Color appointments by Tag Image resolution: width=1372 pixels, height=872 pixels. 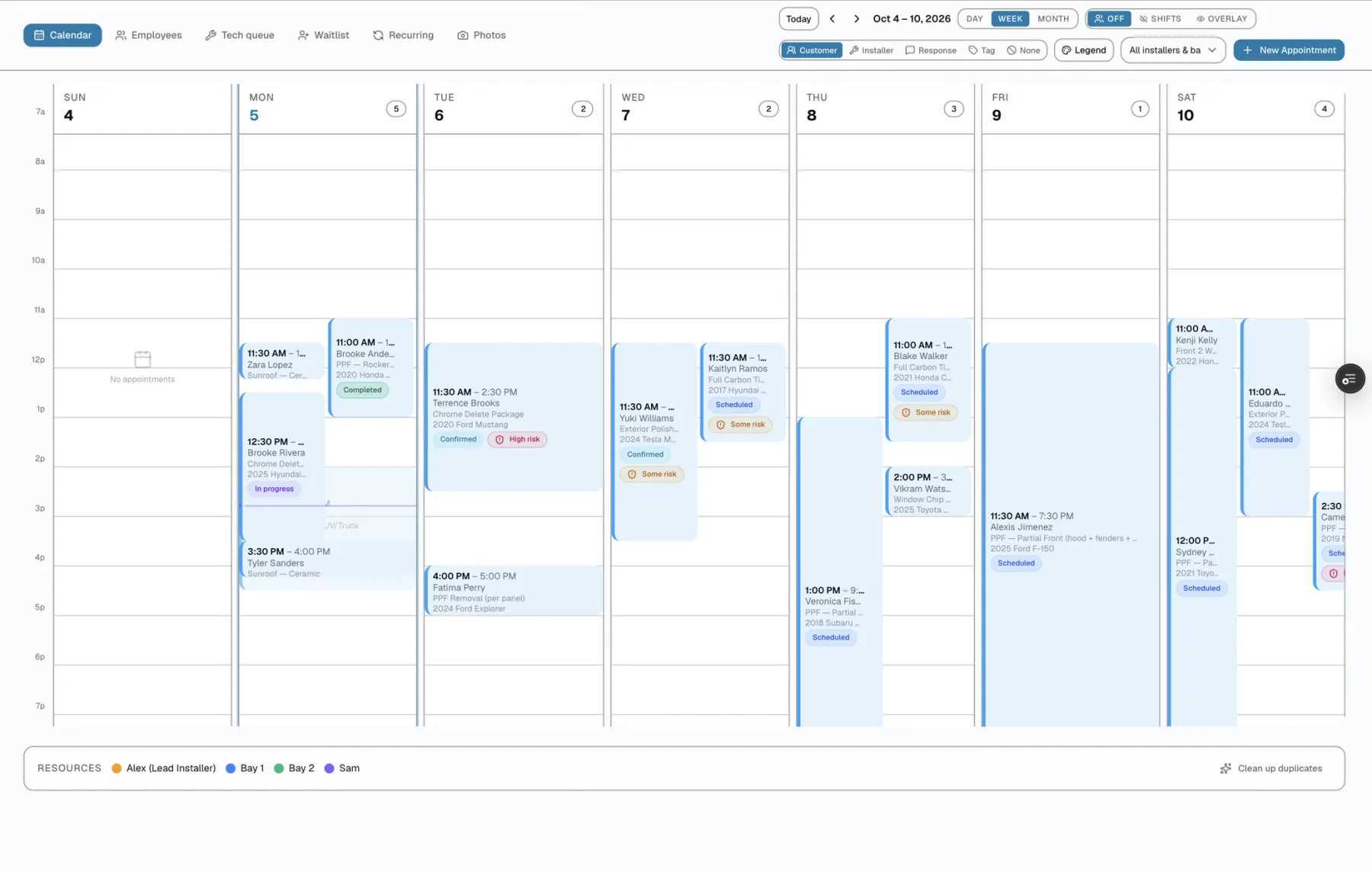click(982, 50)
